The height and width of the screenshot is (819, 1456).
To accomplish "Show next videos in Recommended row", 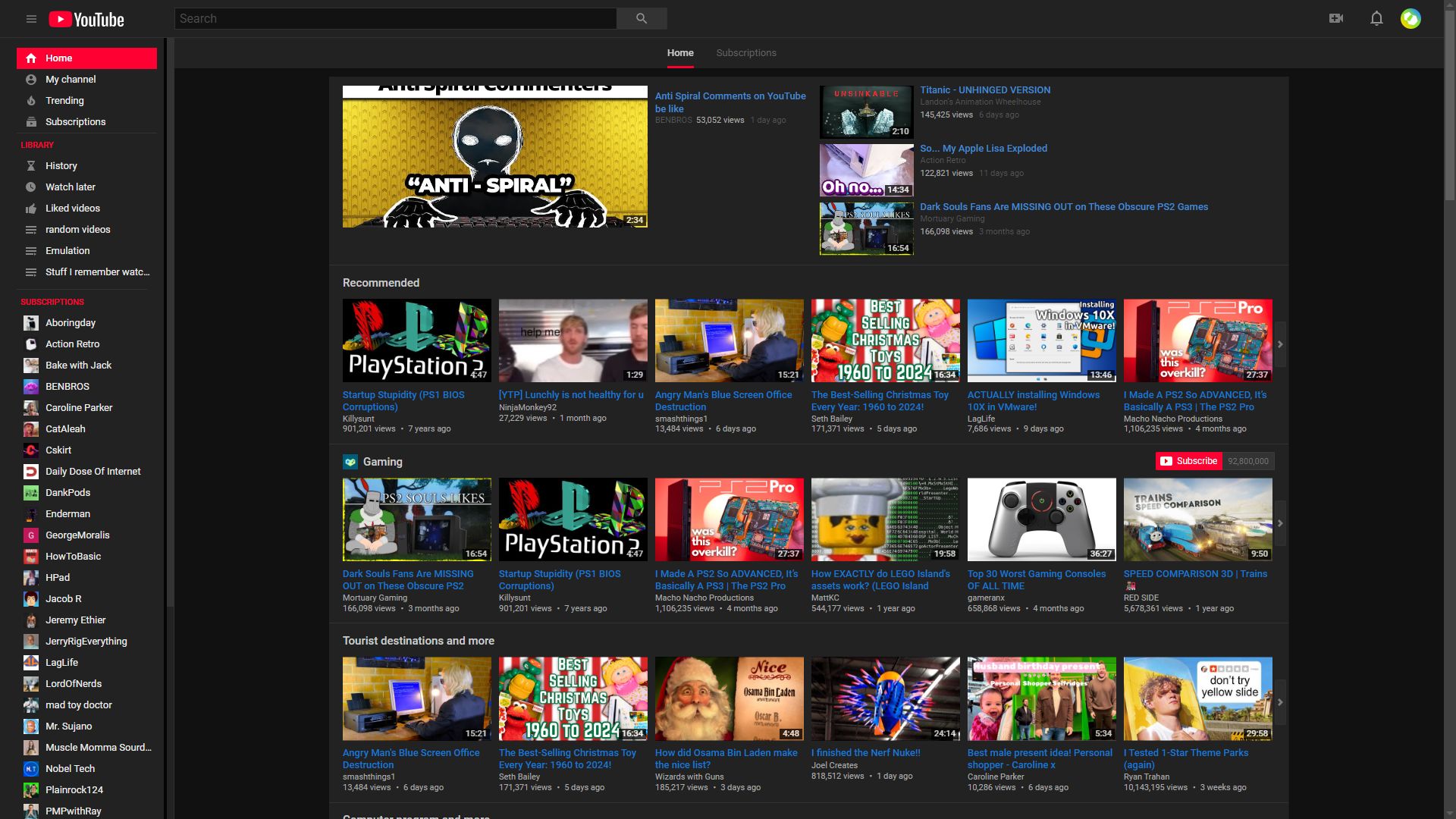I will [1280, 344].
